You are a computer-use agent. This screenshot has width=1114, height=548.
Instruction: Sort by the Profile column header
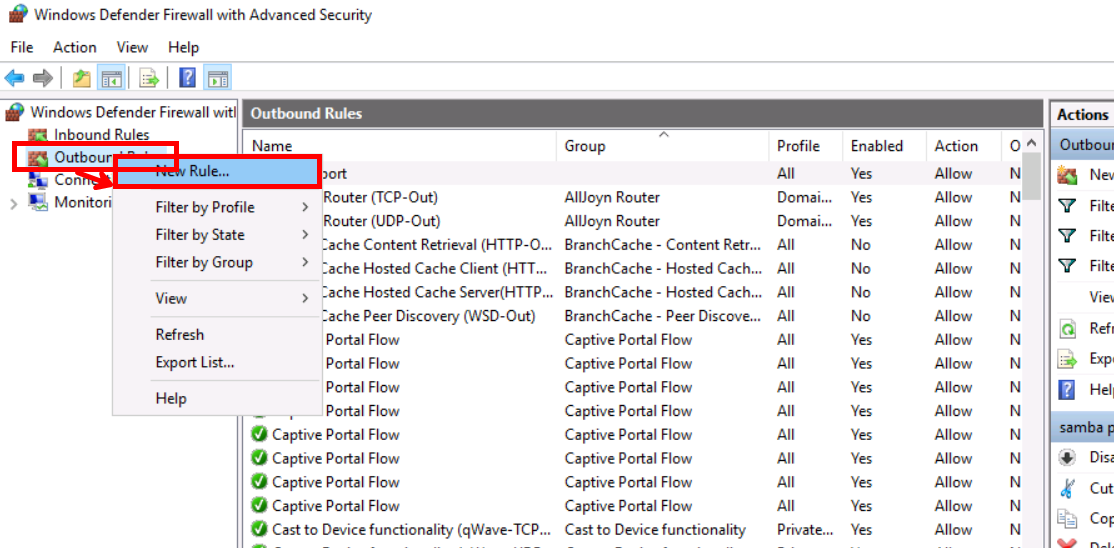805,146
